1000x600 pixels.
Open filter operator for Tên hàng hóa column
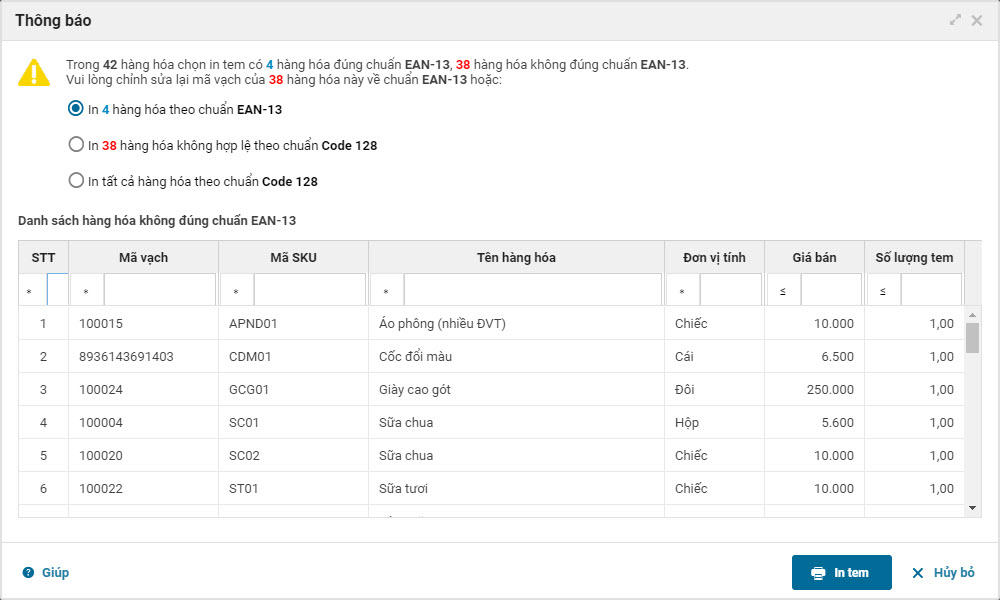387,291
